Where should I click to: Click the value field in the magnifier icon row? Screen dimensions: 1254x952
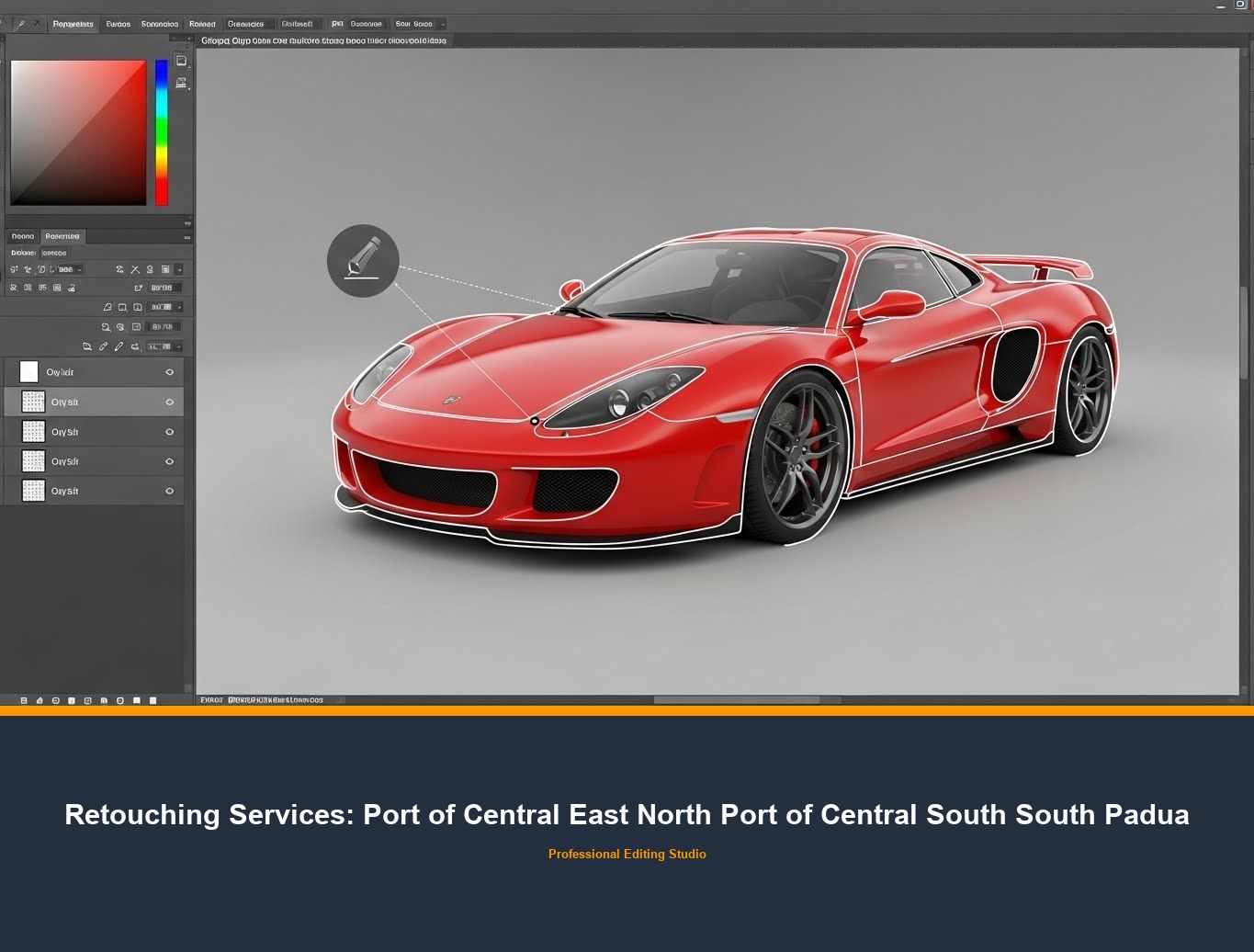[x=163, y=327]
